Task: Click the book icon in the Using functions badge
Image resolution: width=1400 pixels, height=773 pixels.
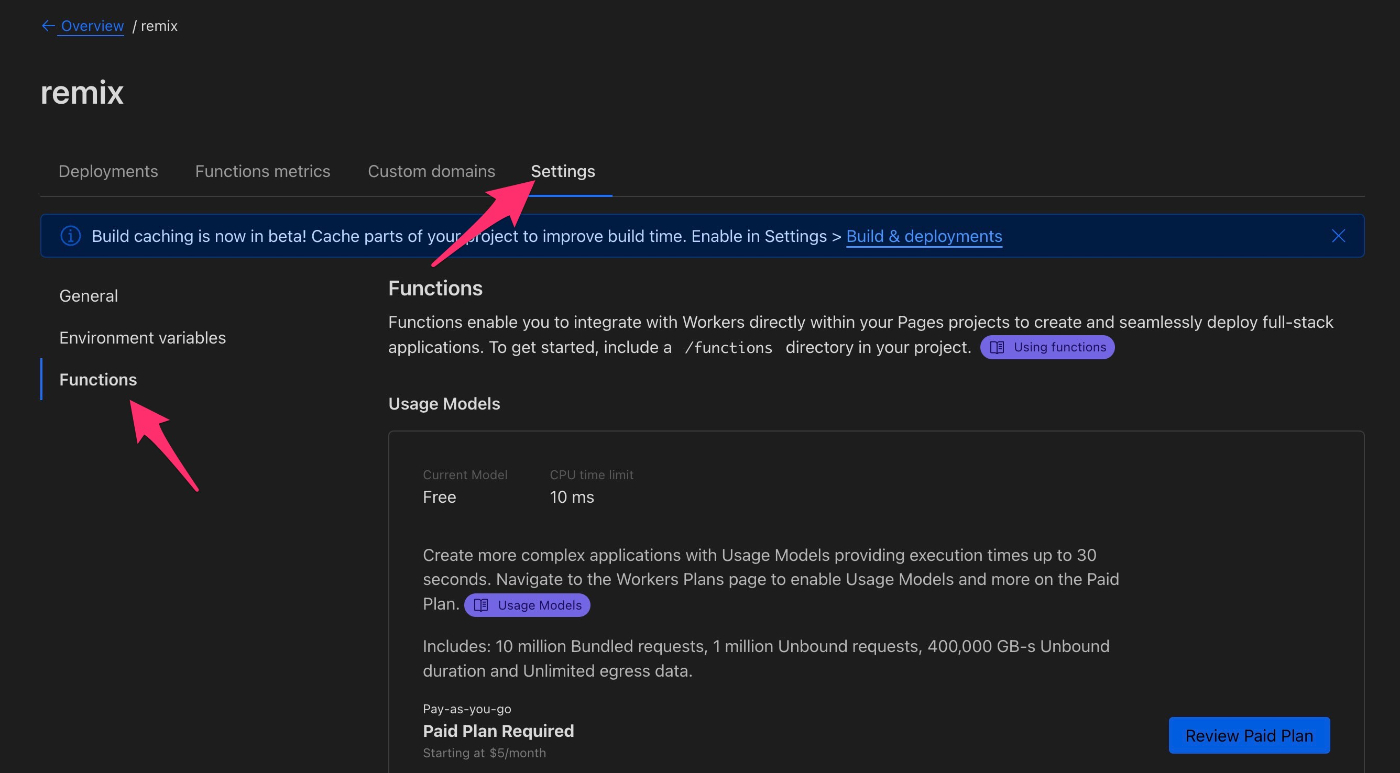Action: (x=997, y=347)
